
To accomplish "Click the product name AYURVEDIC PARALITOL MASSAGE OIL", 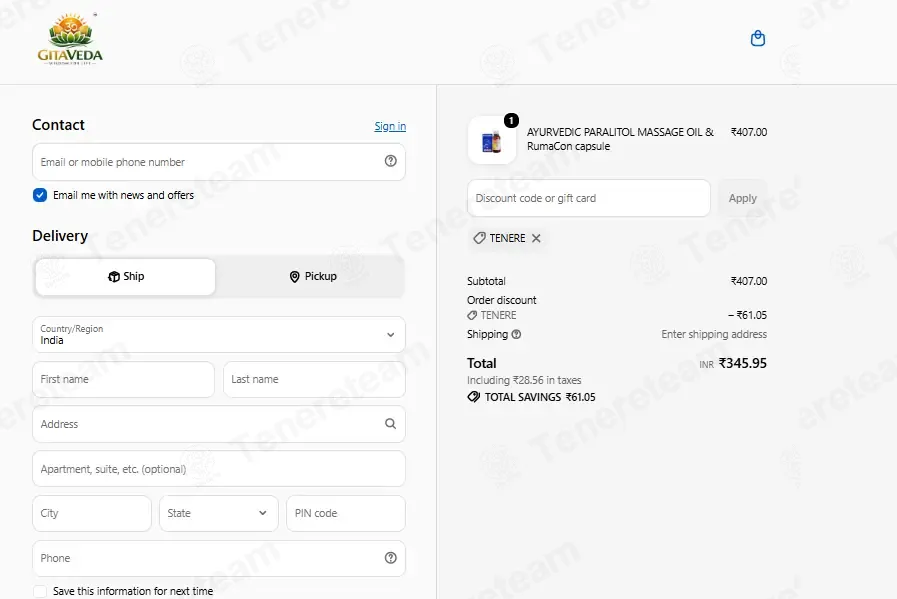I will 620,139.
